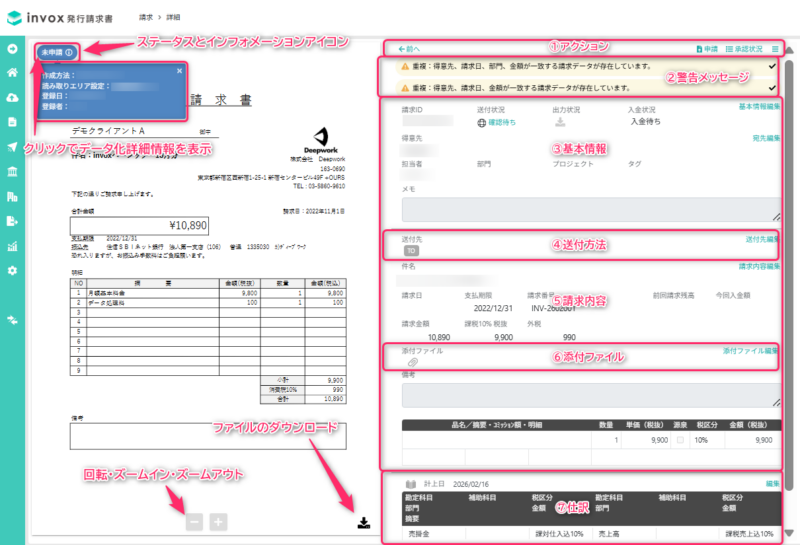Click the attachment paperclip icon
Screen dimensions: 800x545
(413, 362)
